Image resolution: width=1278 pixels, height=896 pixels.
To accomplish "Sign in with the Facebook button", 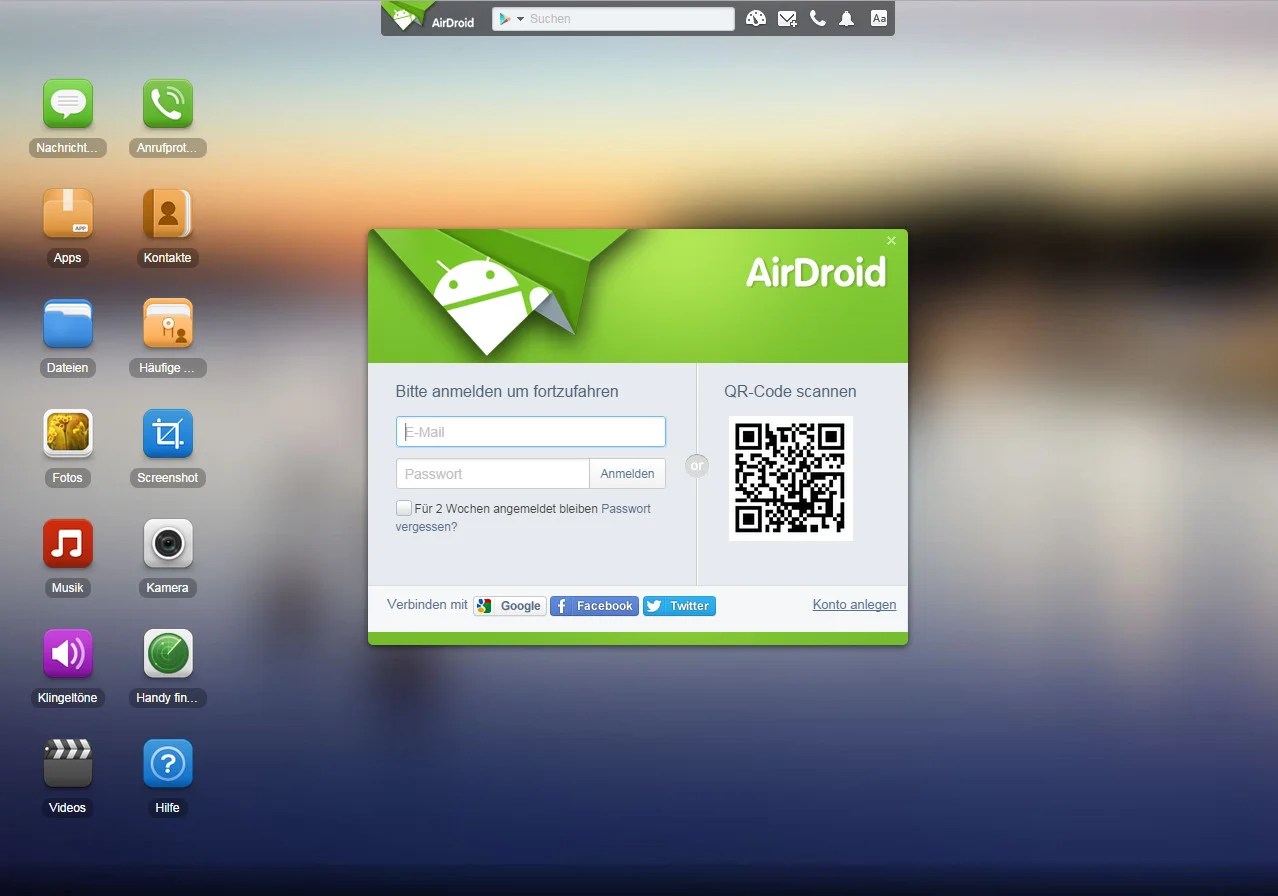I will coord(594,605).
